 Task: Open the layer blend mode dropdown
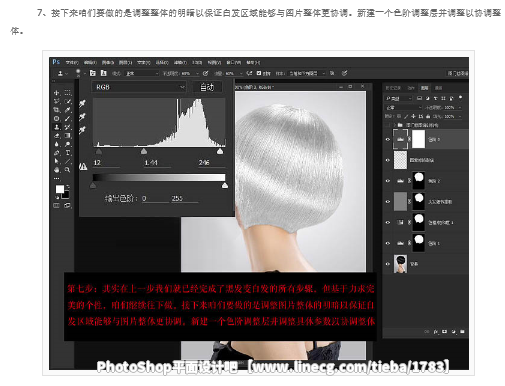coord(404,107)
